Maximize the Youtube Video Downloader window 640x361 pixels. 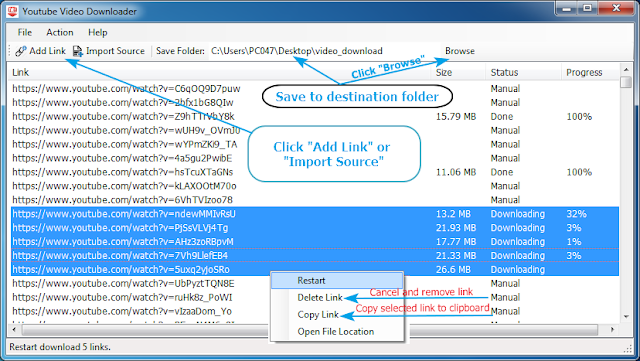[587, 8]
